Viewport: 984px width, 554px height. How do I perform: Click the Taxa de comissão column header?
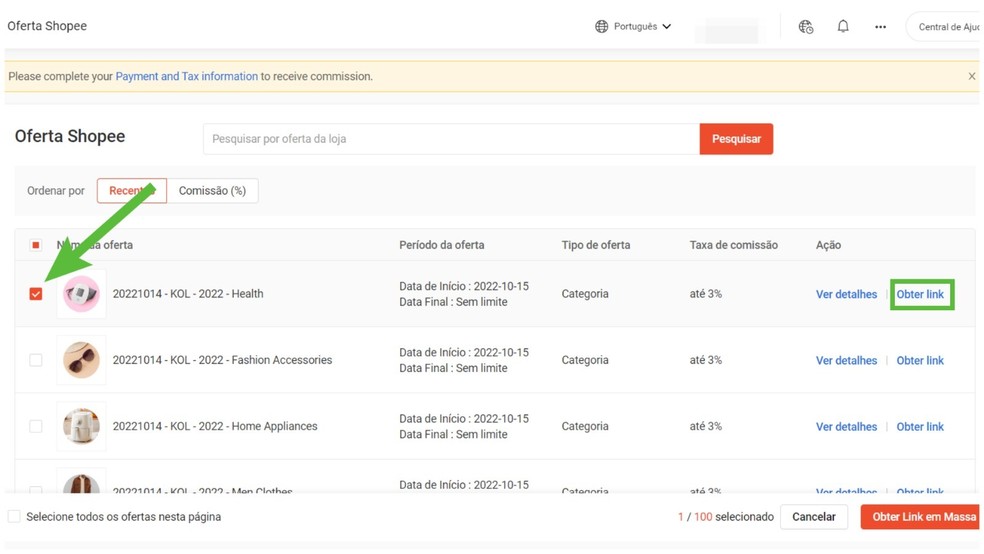tap(734, 245)
